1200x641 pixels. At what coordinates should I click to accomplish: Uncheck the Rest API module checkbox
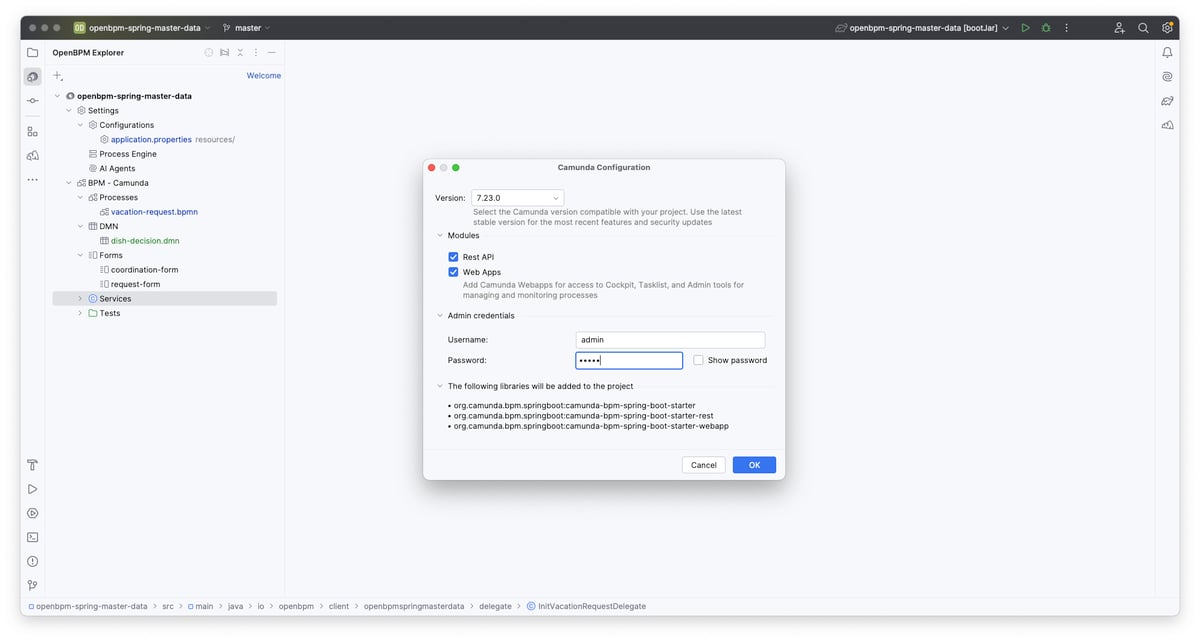tap(453, 257)
